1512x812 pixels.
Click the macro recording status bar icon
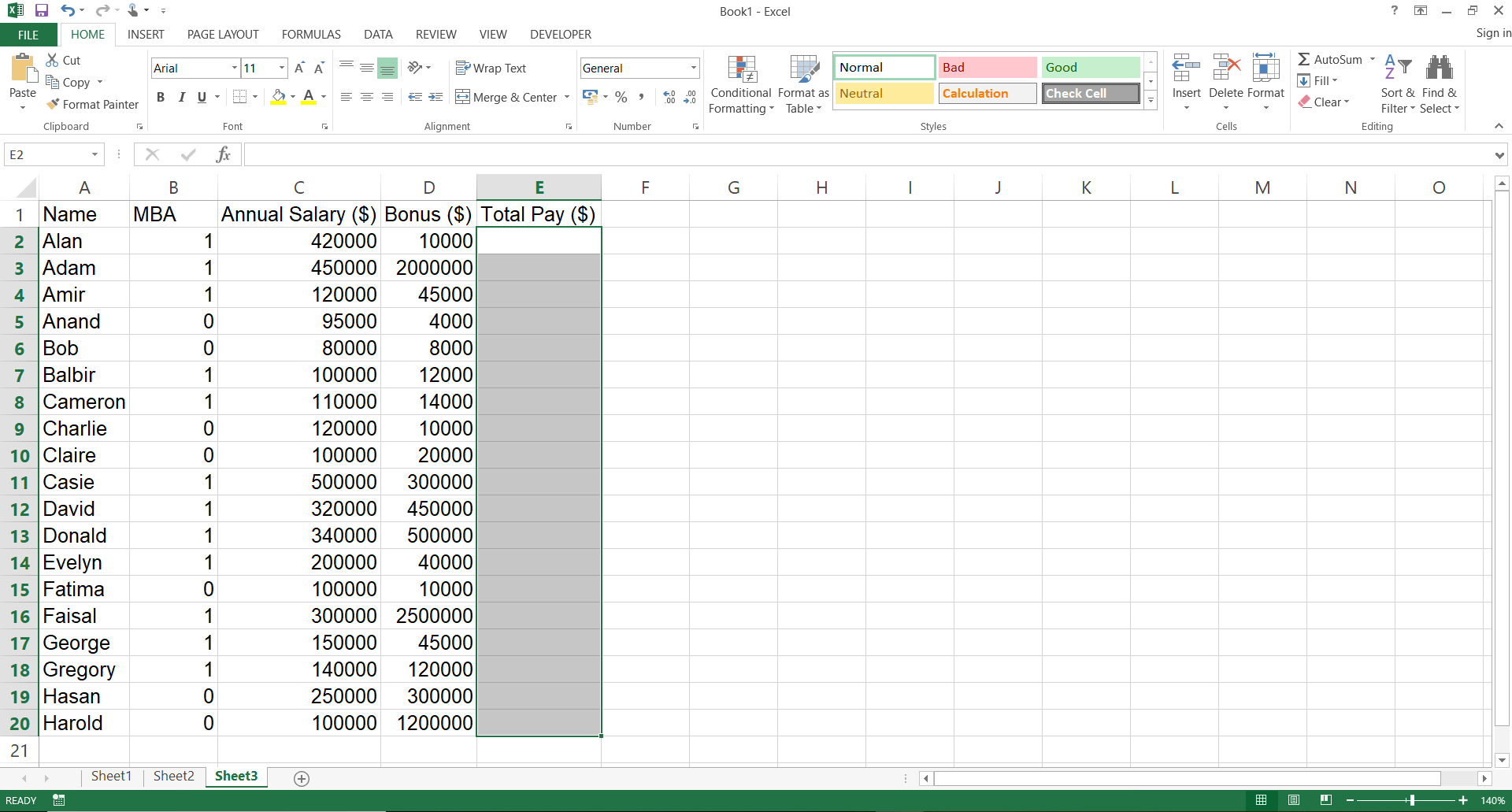(58, 800)
